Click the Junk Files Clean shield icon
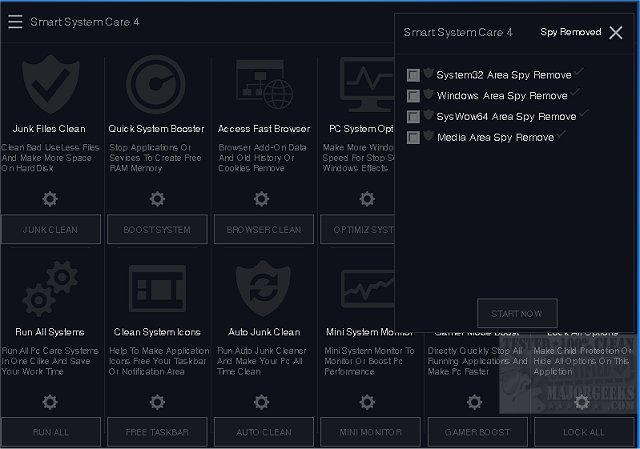Viewport: 640px width, 449px height. (x=50, y=84)
